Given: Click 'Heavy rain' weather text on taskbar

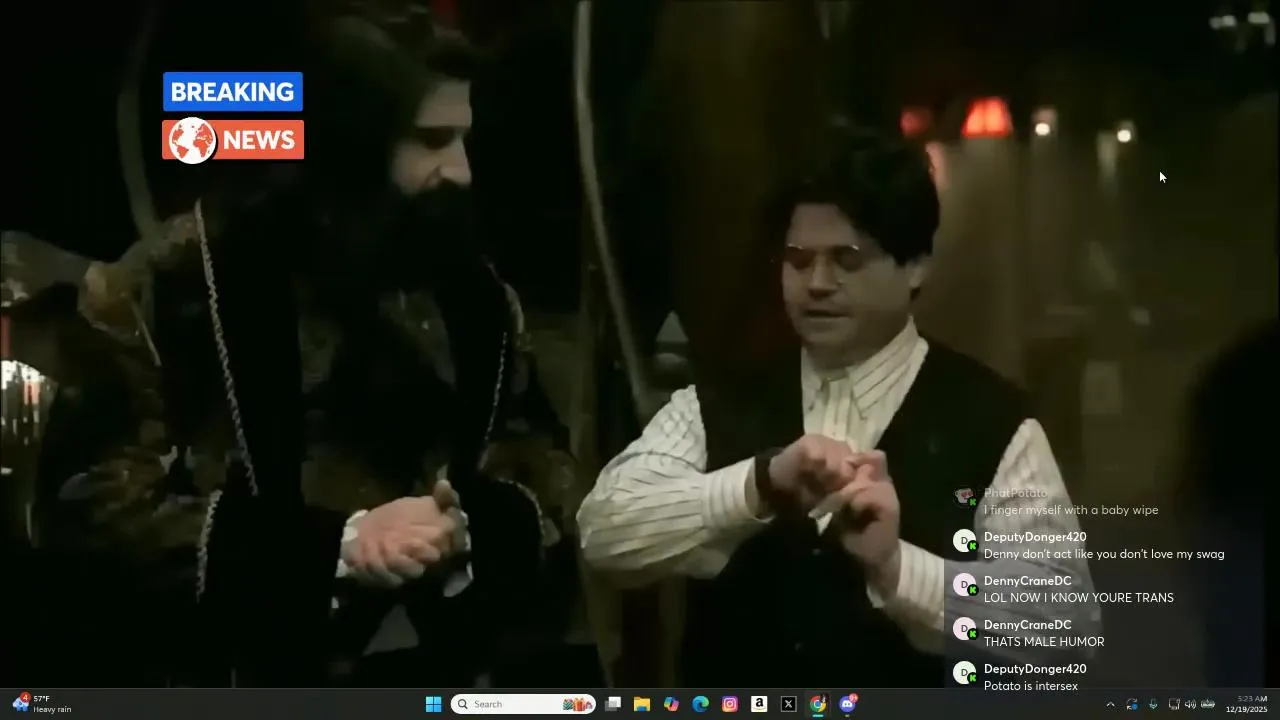Looking at the screenshot, I should 52,710.
